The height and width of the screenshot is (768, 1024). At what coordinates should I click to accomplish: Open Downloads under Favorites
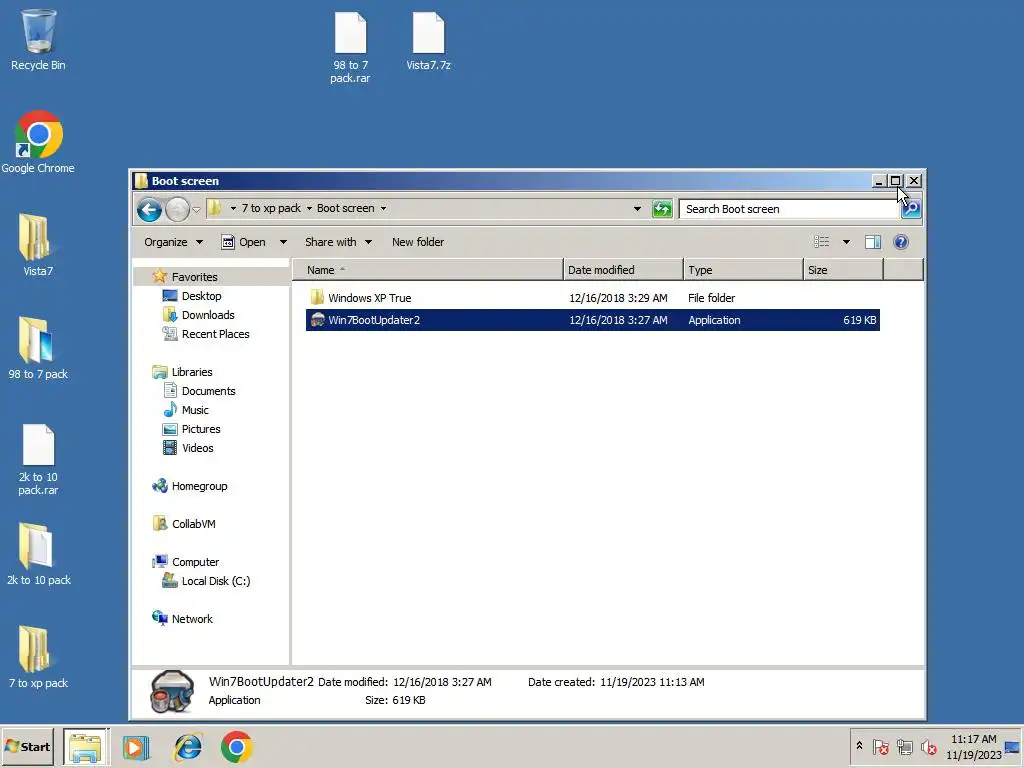pos(199,315)
